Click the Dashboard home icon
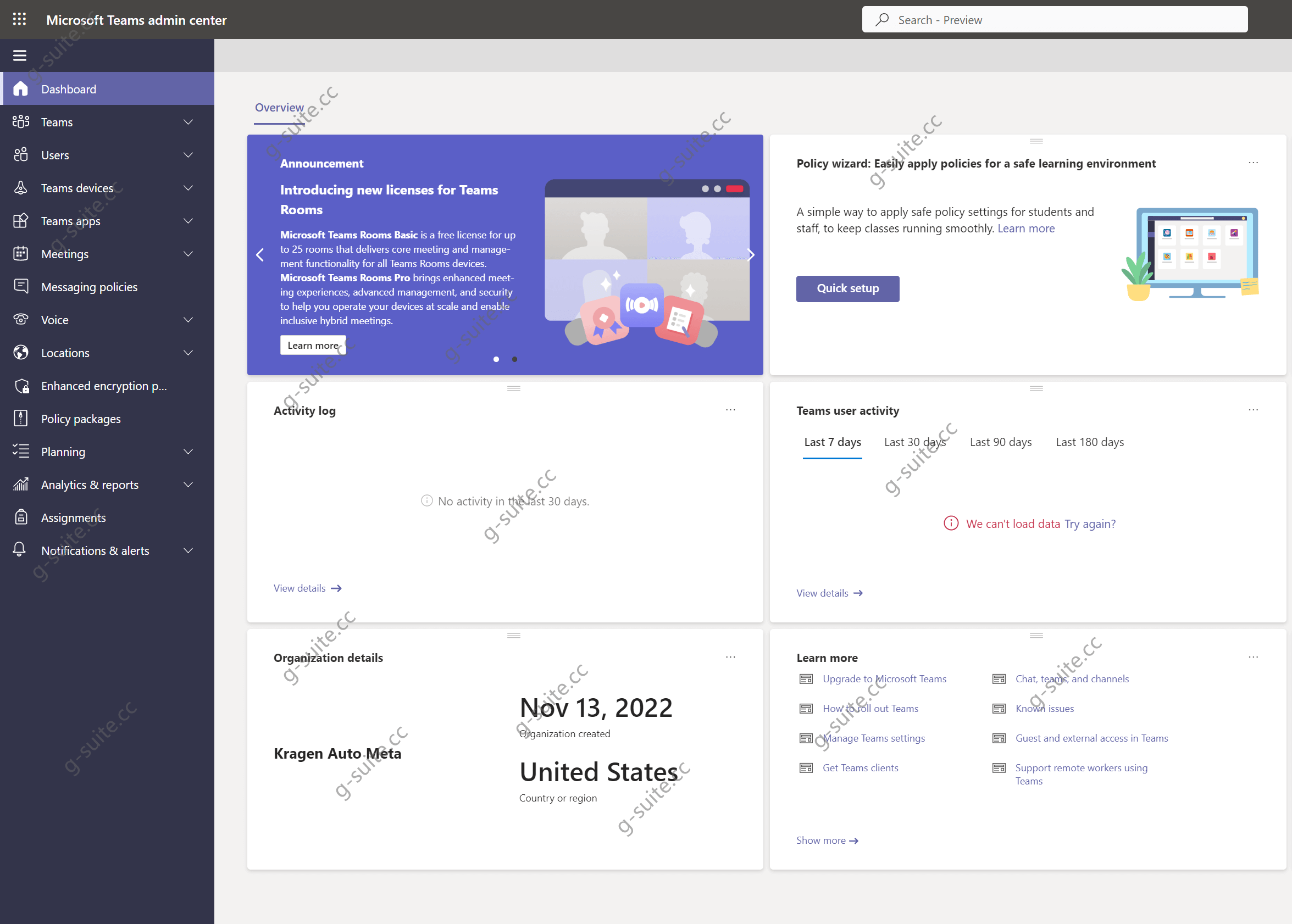1292x924 pixels. click(x=20, y=89)
